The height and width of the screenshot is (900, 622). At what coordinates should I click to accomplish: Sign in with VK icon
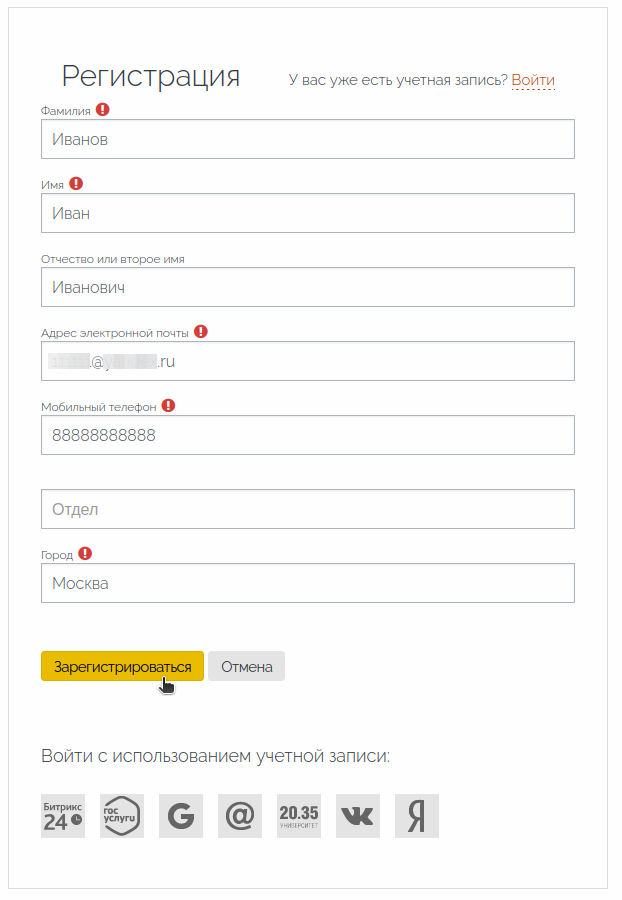point(358,816)
